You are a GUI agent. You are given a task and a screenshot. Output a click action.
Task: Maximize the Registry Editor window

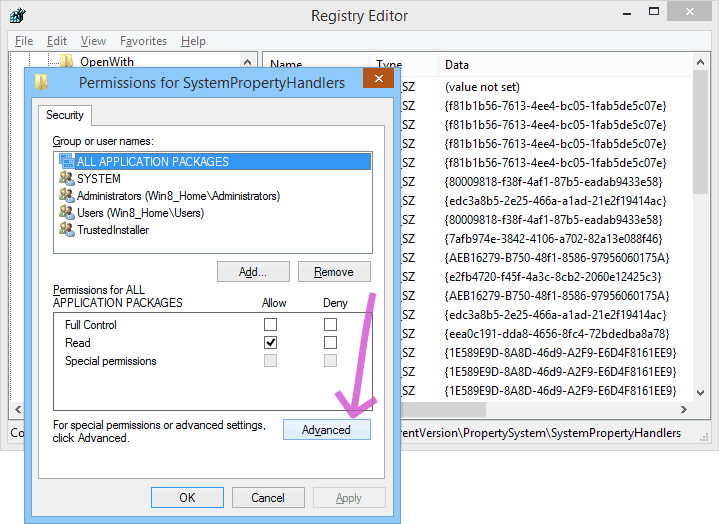coord(654,12)
